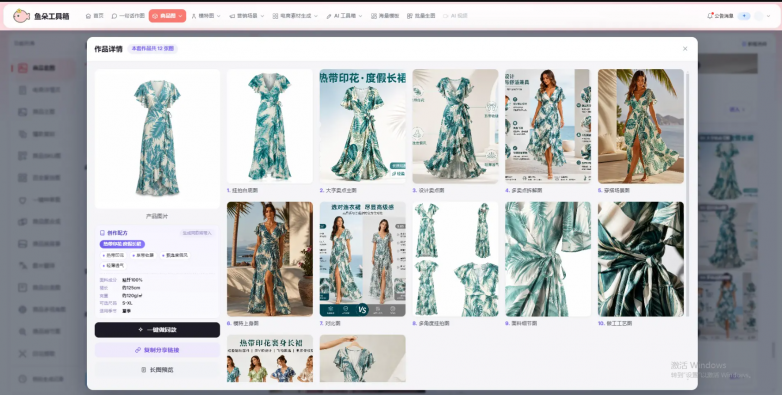Open thumbnail 8 multi-angle dress views

point(455,259)
